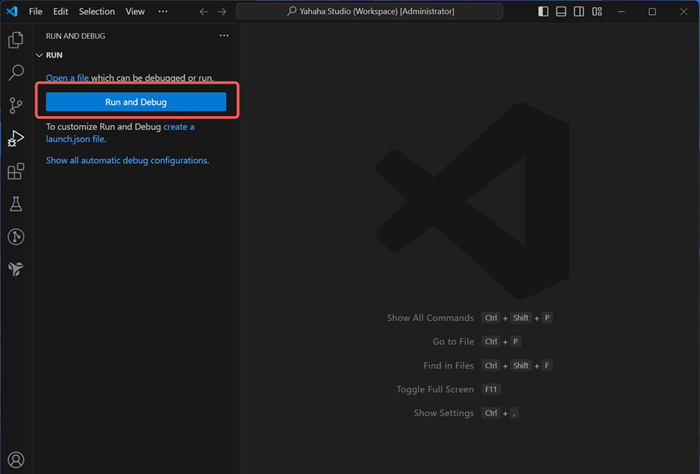
Task: Open the File menu
Action: [x=36, y=12]
